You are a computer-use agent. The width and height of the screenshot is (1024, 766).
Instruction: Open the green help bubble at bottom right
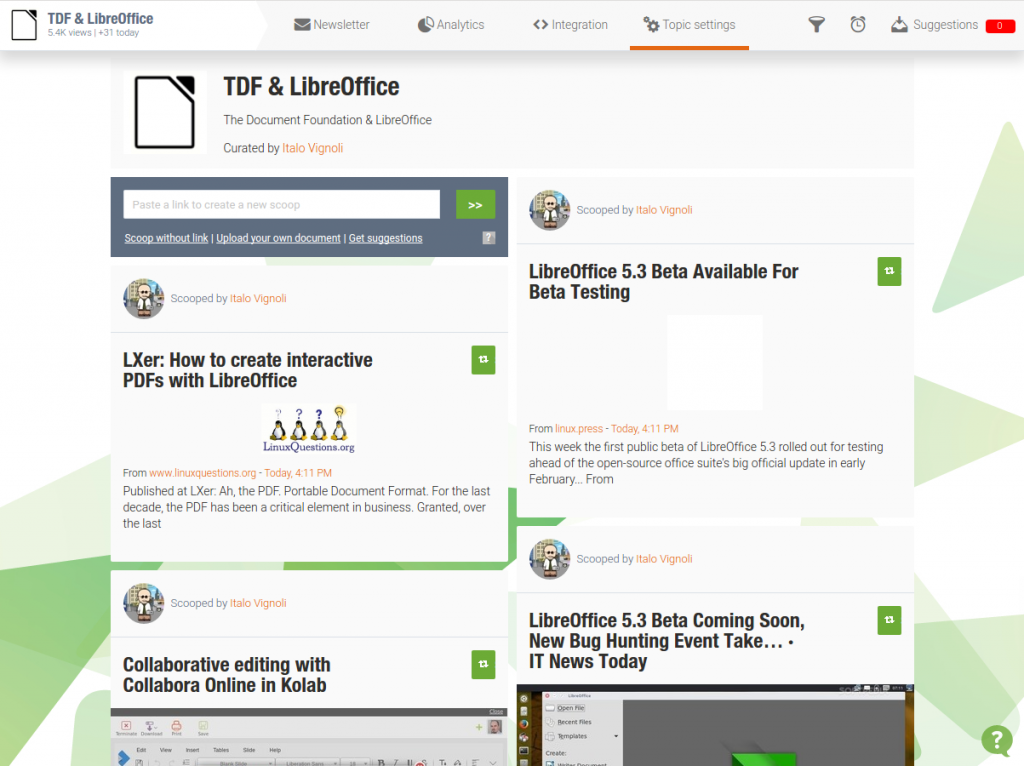click(996, 740)
